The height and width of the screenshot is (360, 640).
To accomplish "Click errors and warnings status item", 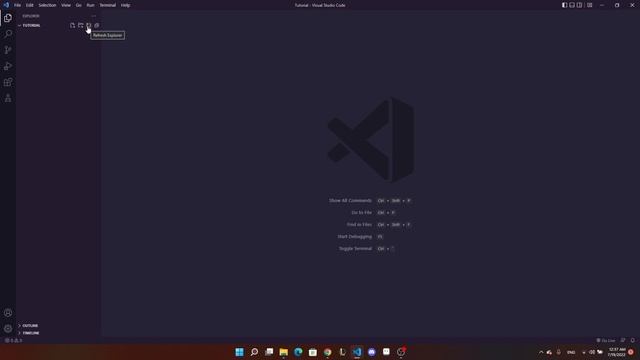I will (13, 340).
